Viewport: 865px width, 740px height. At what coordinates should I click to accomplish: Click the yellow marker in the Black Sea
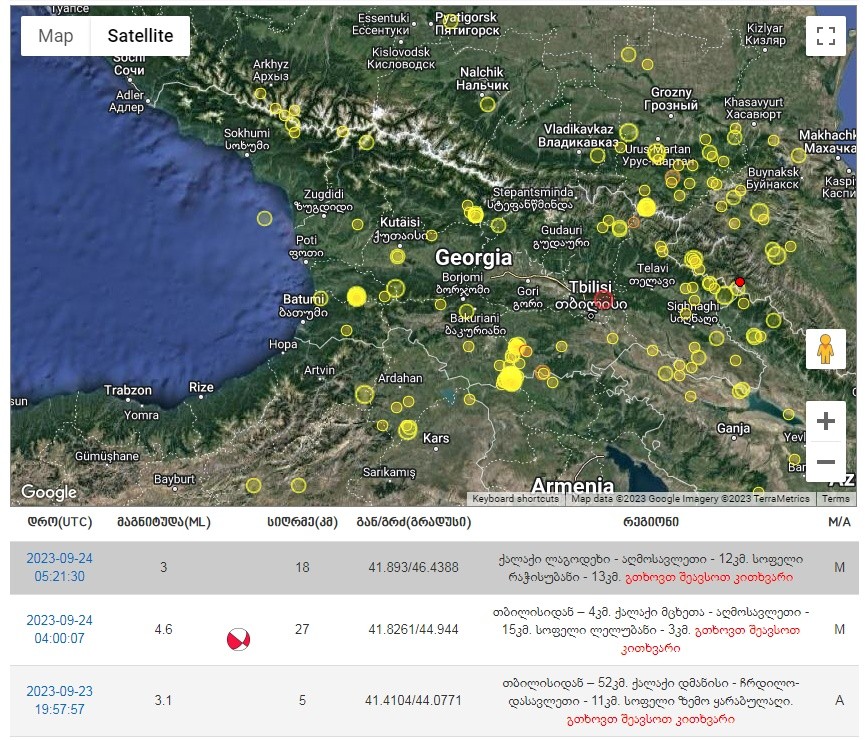(265, 219)
